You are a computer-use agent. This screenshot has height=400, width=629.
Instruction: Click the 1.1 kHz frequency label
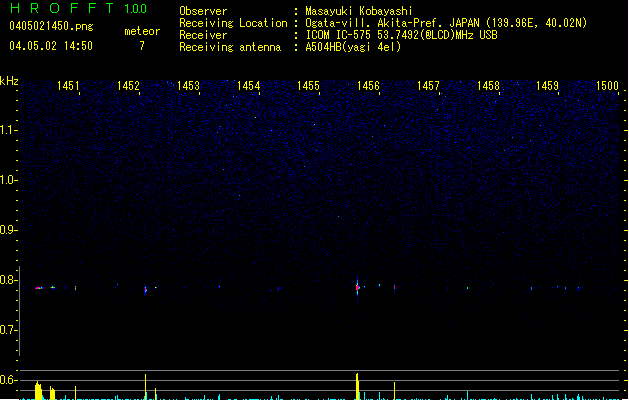point(8,130)
